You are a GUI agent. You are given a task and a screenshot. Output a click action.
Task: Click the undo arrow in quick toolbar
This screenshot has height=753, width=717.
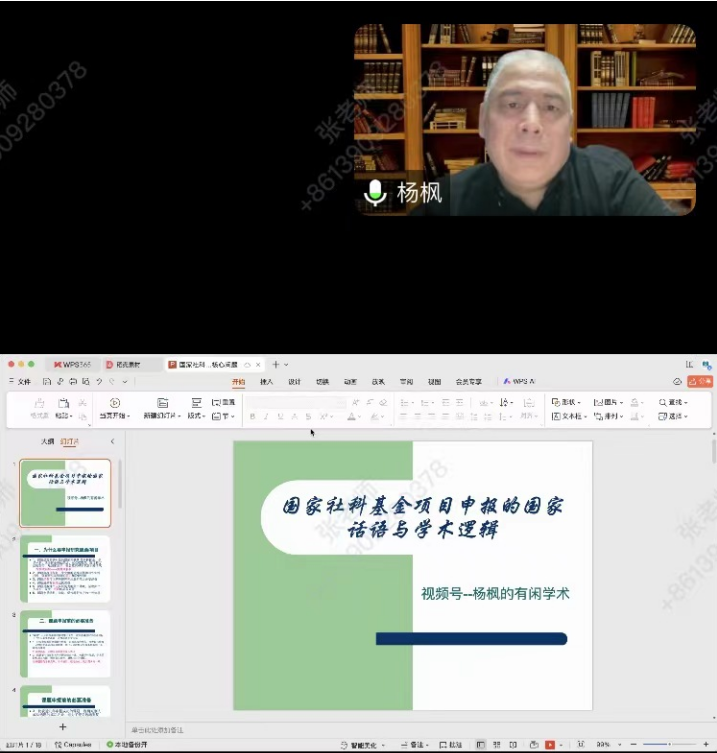click(99, 381)
